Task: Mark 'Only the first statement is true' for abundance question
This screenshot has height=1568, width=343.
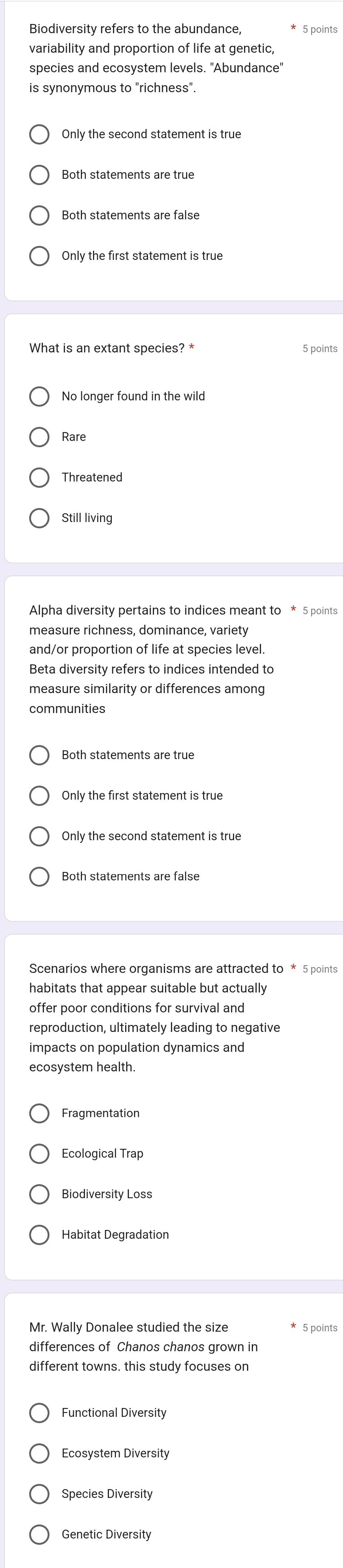Action: click(40, 256)
